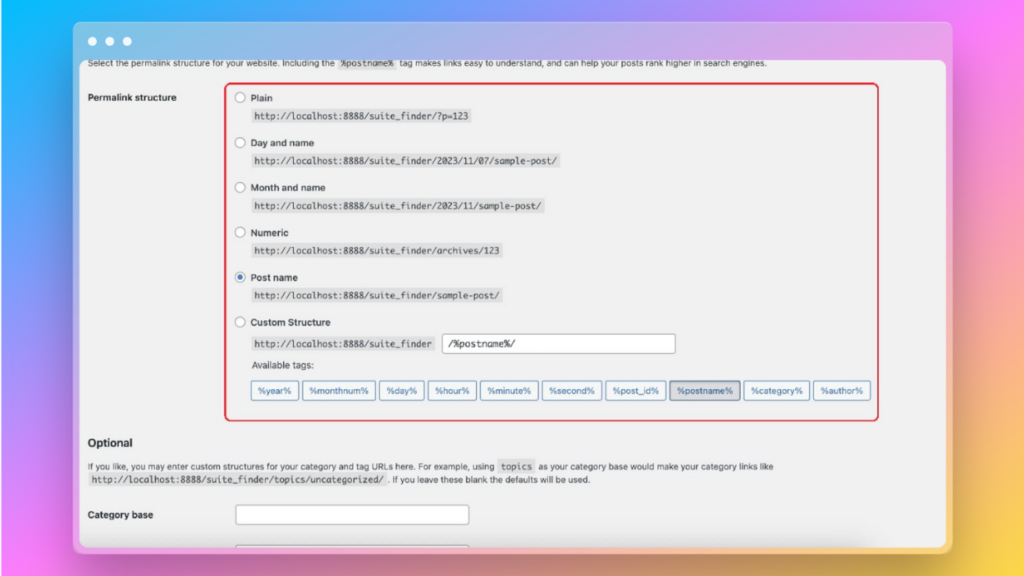Viewport: 1024px width, 576px height.
Task: Add the %category% tag
Action: (x=776, y=391)
